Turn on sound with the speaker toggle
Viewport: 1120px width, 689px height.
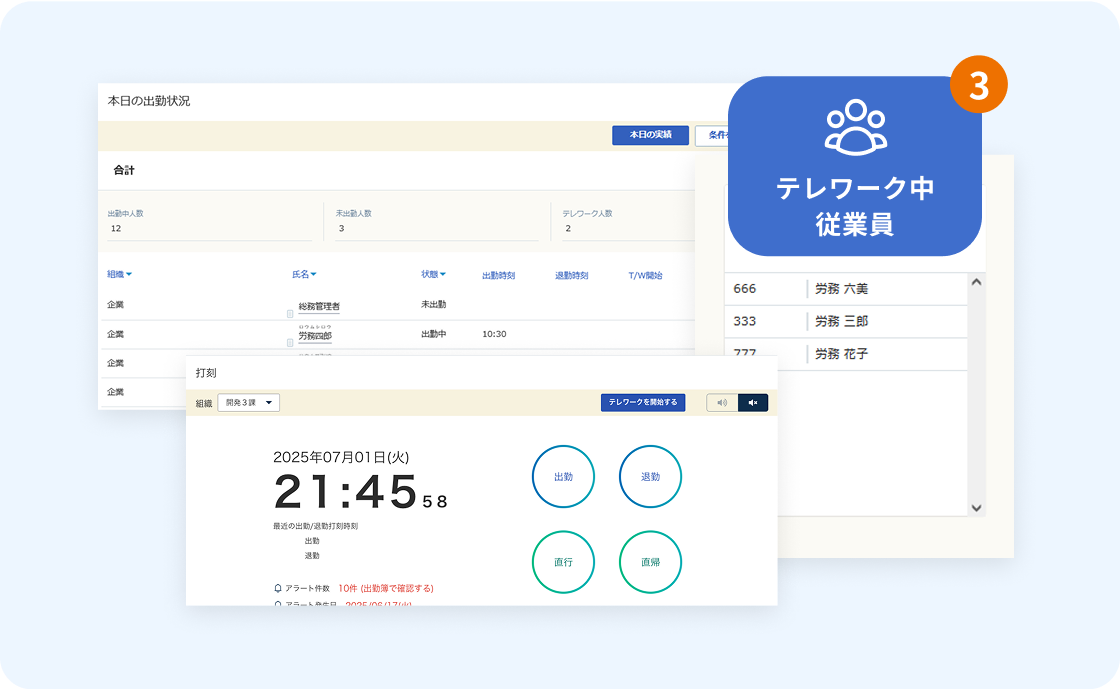[722, 403]
